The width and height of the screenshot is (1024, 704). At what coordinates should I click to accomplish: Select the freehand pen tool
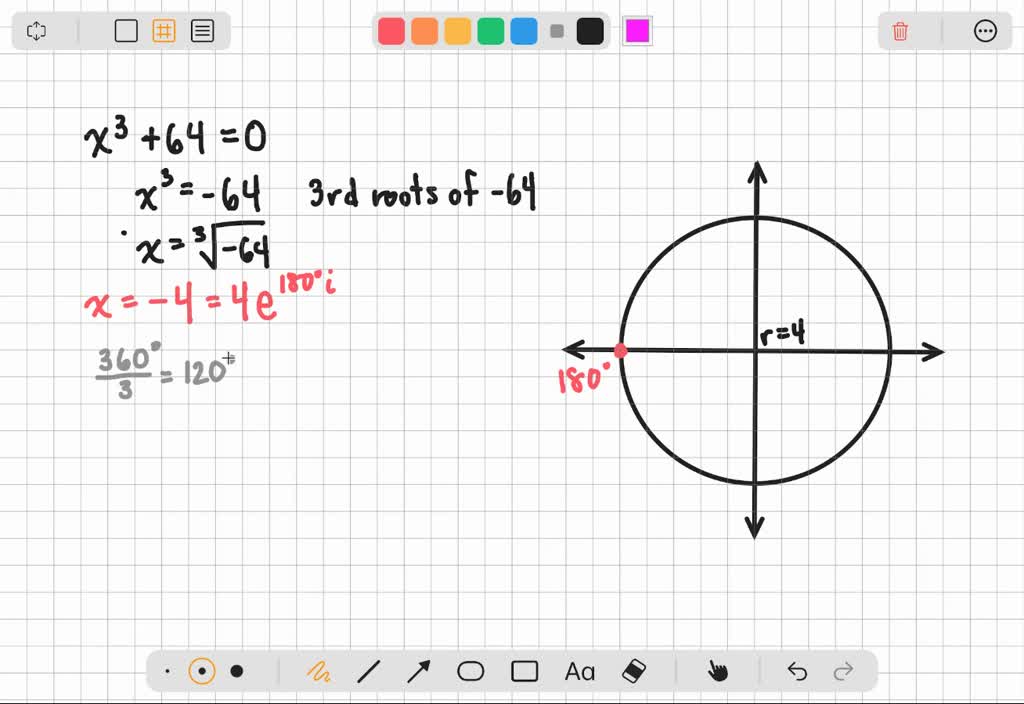click(320, 670)
